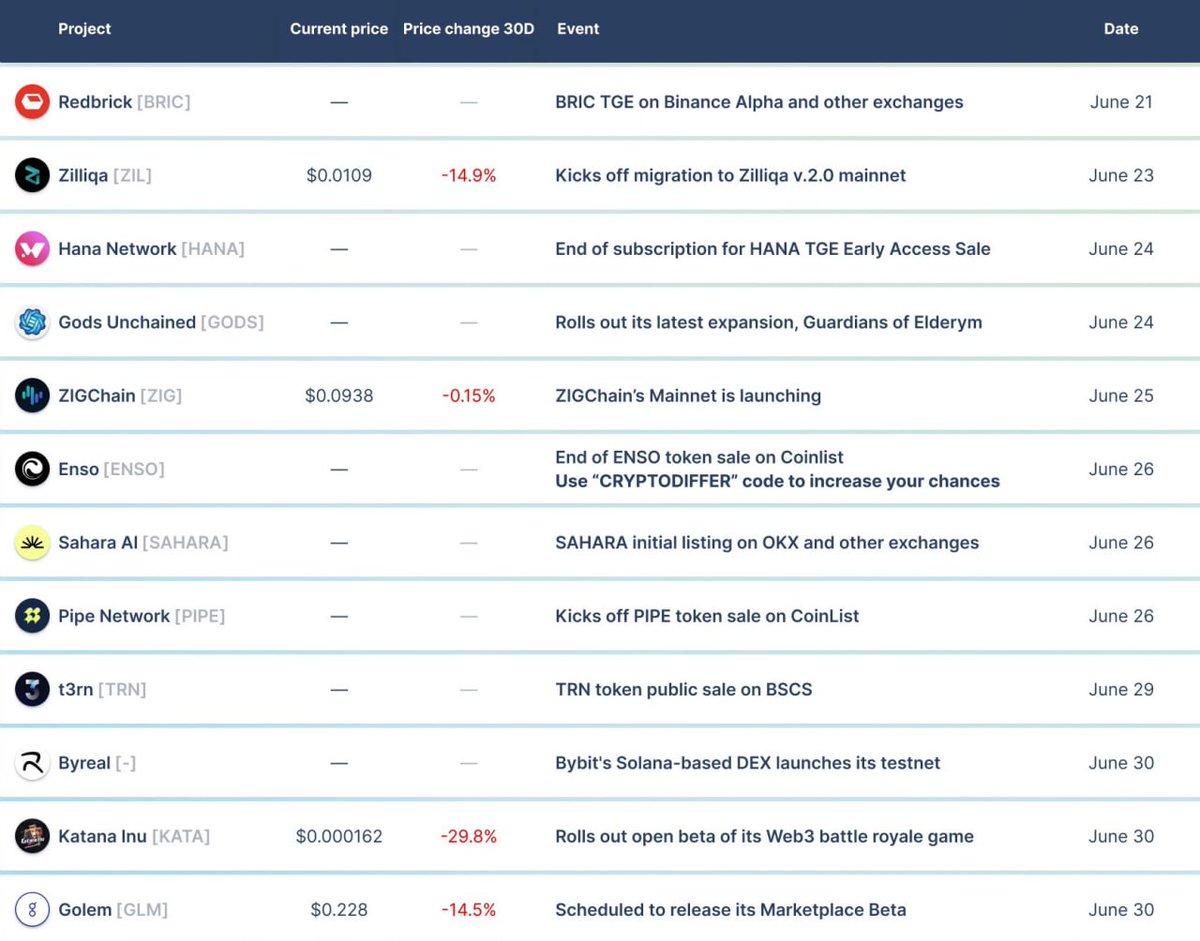
Task: Click the Sahara AI June 26 date
Action: (1121, 543)
